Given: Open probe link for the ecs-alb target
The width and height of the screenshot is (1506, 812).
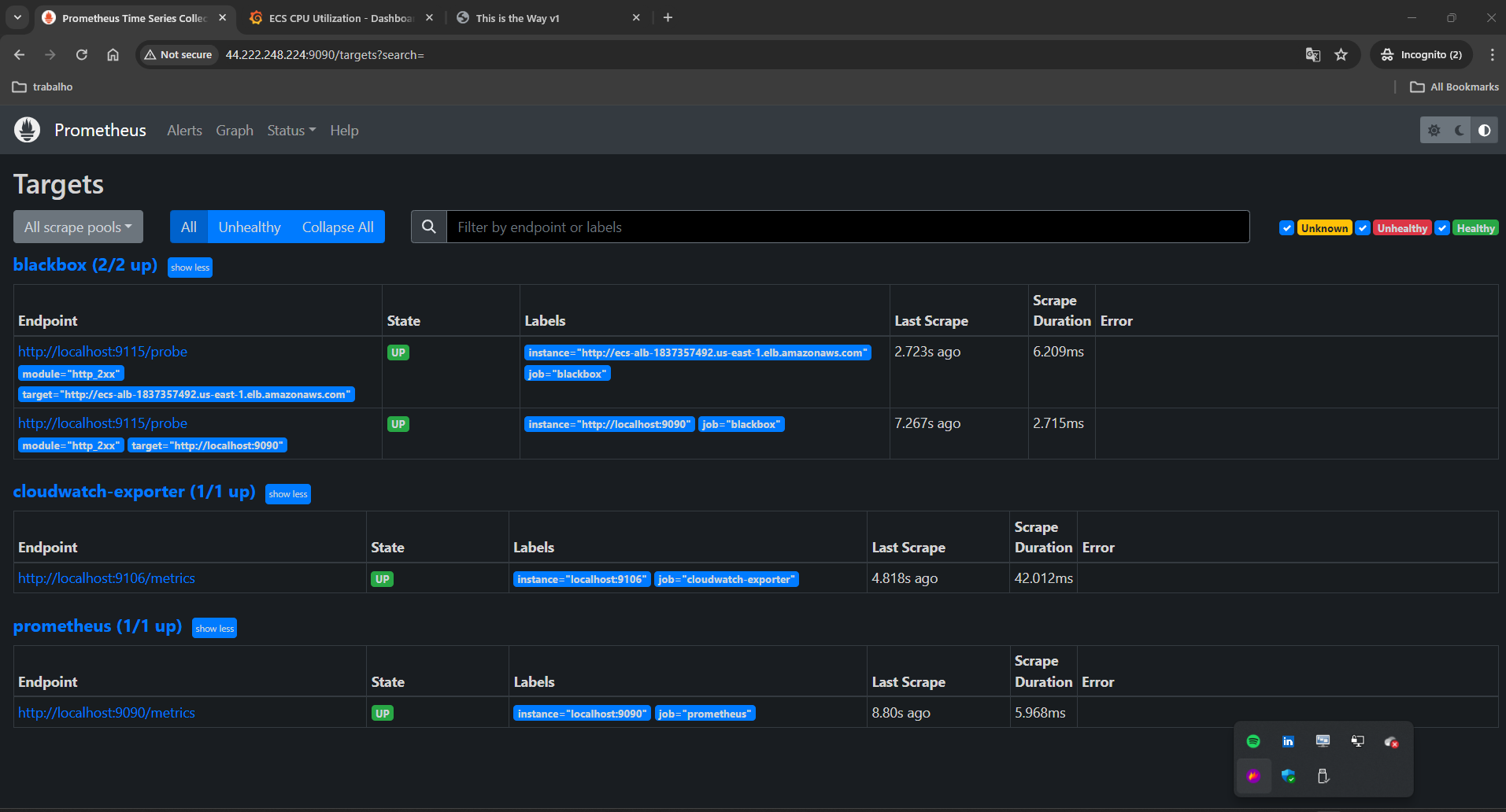Looking at the screenshot, I should [x=102, y=352].
